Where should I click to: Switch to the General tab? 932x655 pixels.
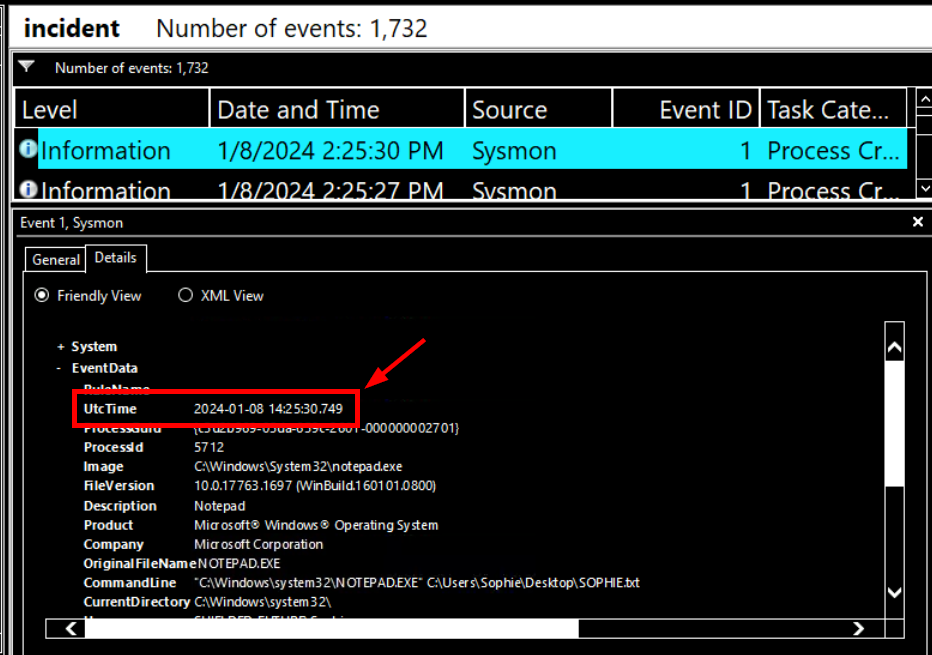coord(56,259)
